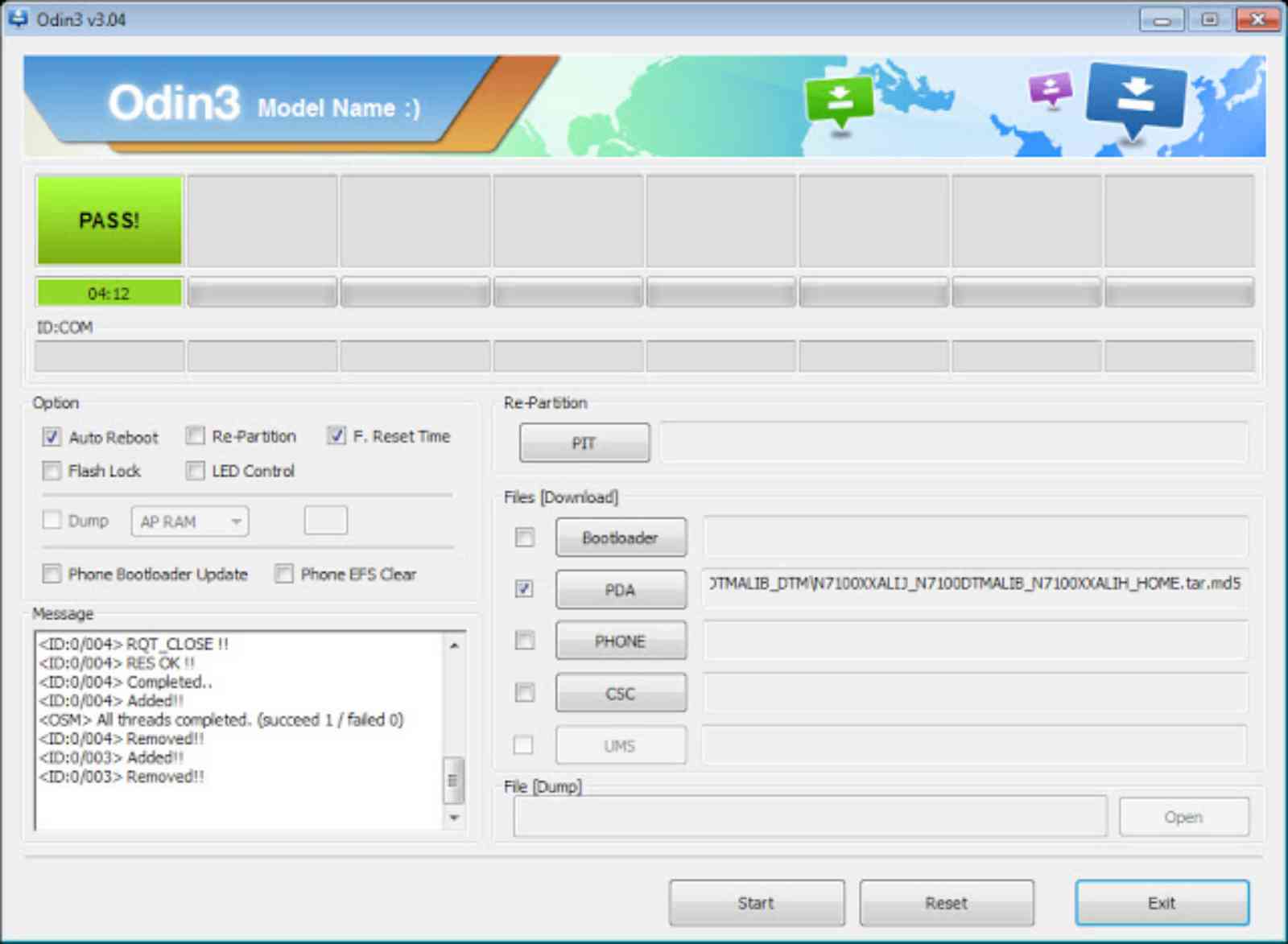
Task: Click the CSC file path field
Action: (975, 693)
